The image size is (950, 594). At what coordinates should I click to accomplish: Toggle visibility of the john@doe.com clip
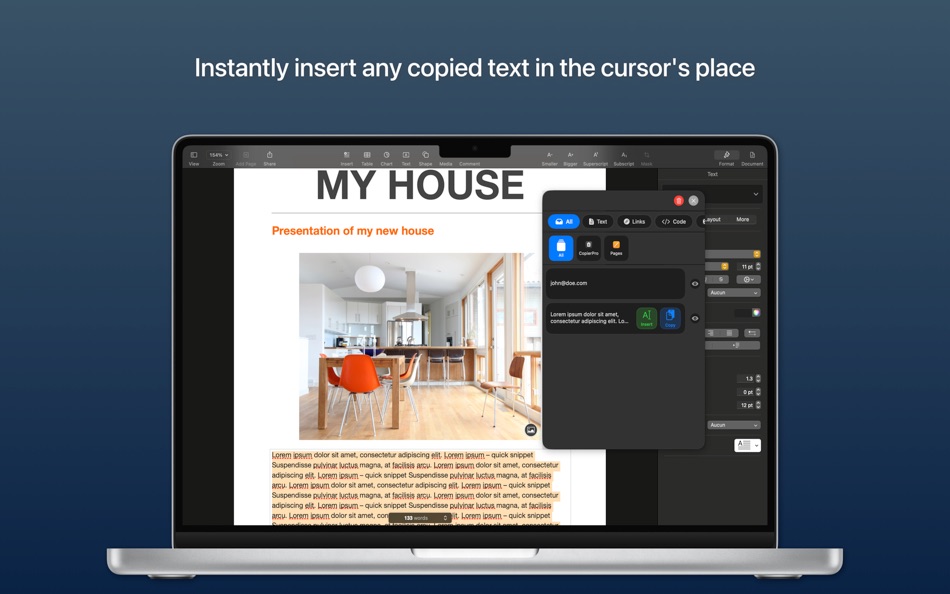(x=695, y=283)
